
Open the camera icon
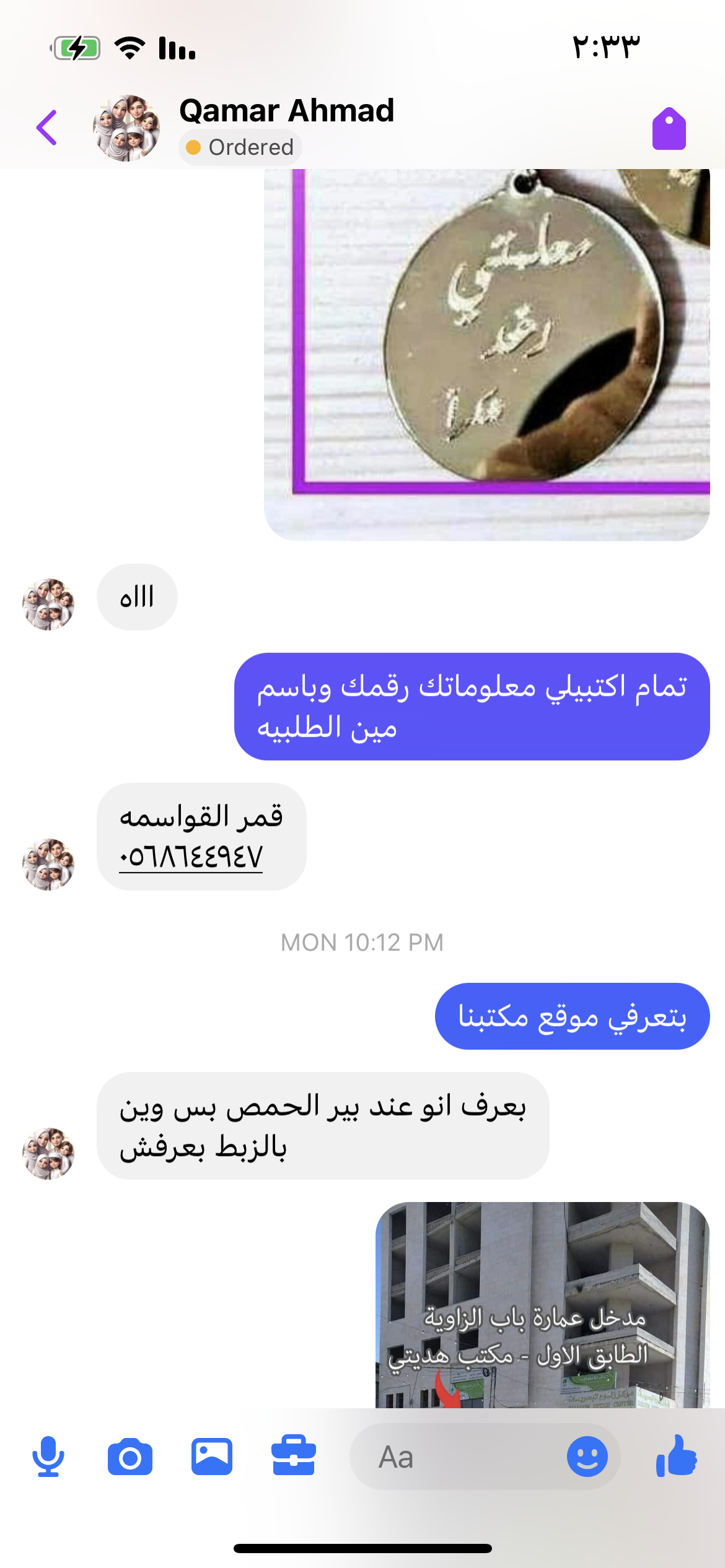(x=130, y=1457)
